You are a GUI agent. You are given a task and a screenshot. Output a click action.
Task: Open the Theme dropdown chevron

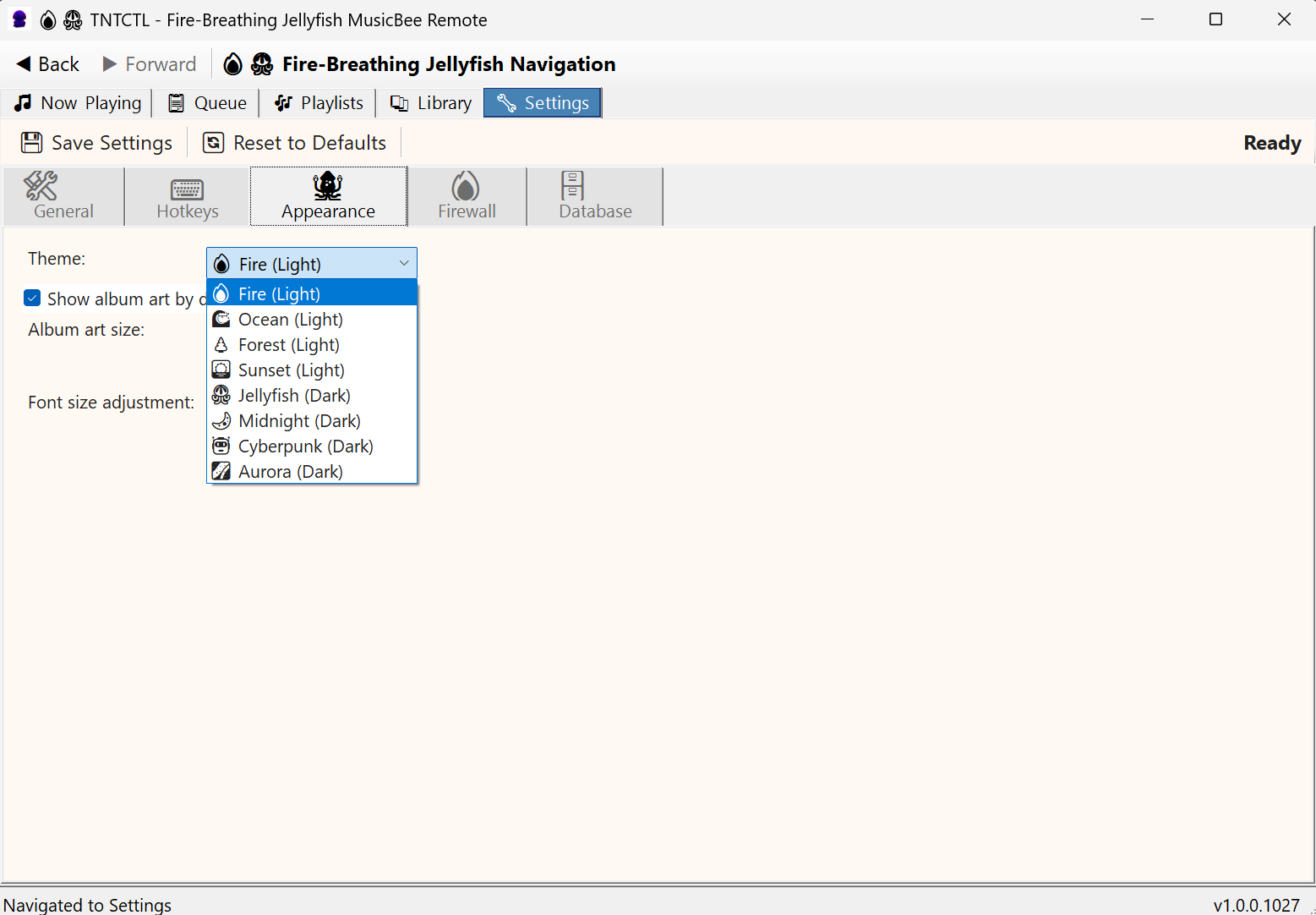click(x=403, y=263)
